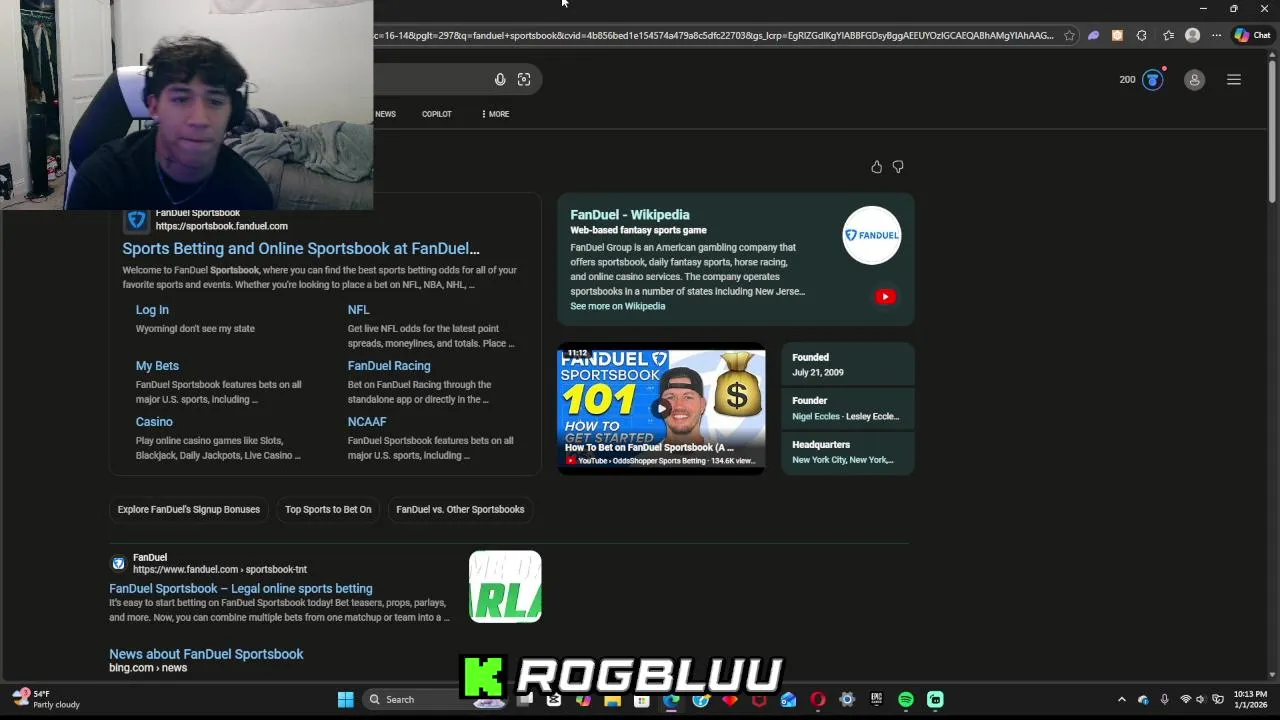Viewport: 1280px width, 720px height.
Task: Open the NEWS search tab
Action: [385, 114]
